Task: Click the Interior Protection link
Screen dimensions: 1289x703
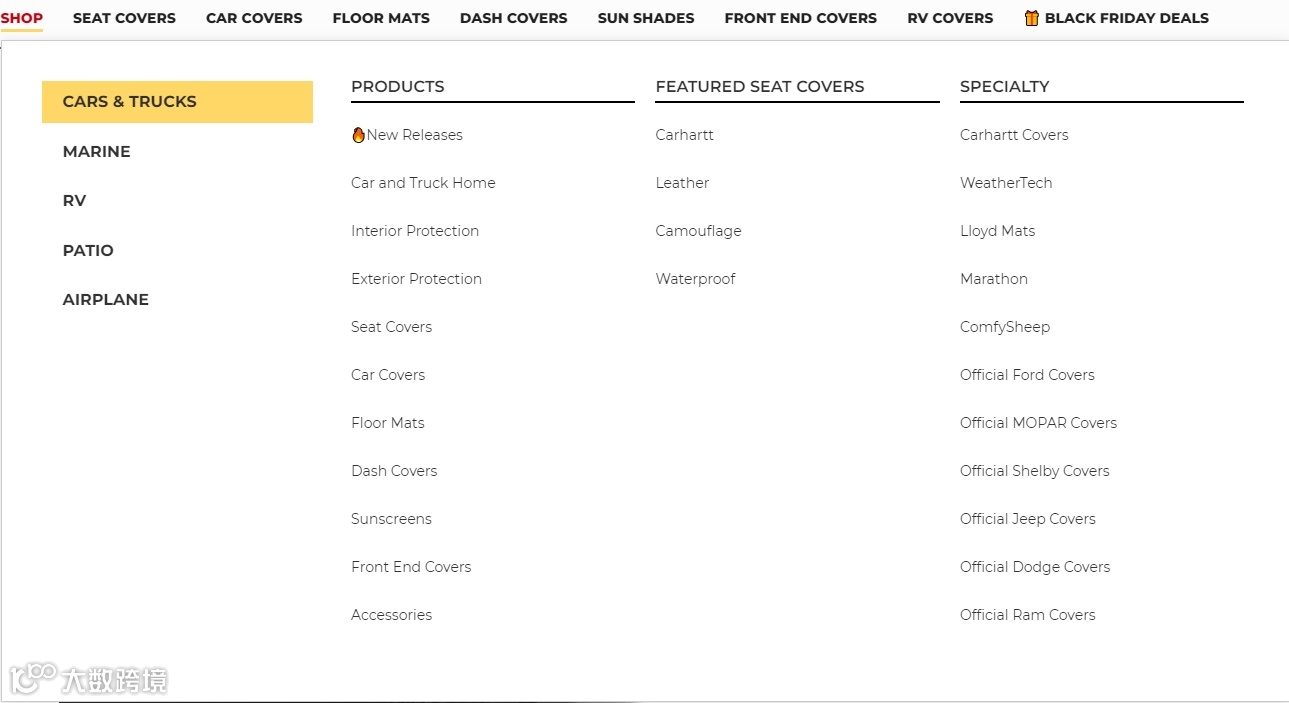Action: click(415, 231)
